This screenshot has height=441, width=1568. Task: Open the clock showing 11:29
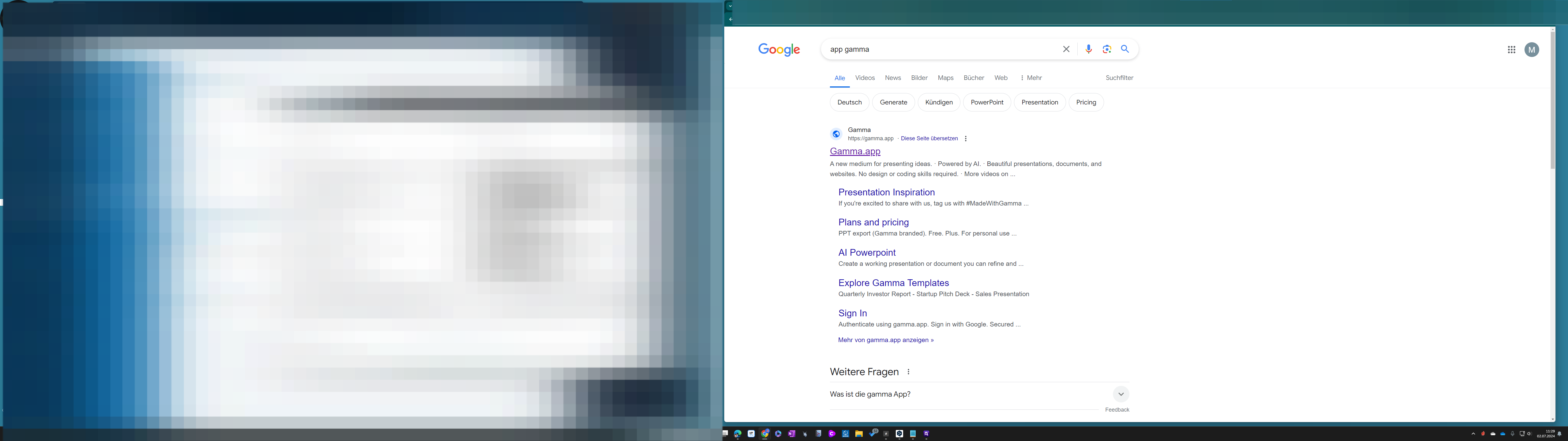(x=1546, y=434)
